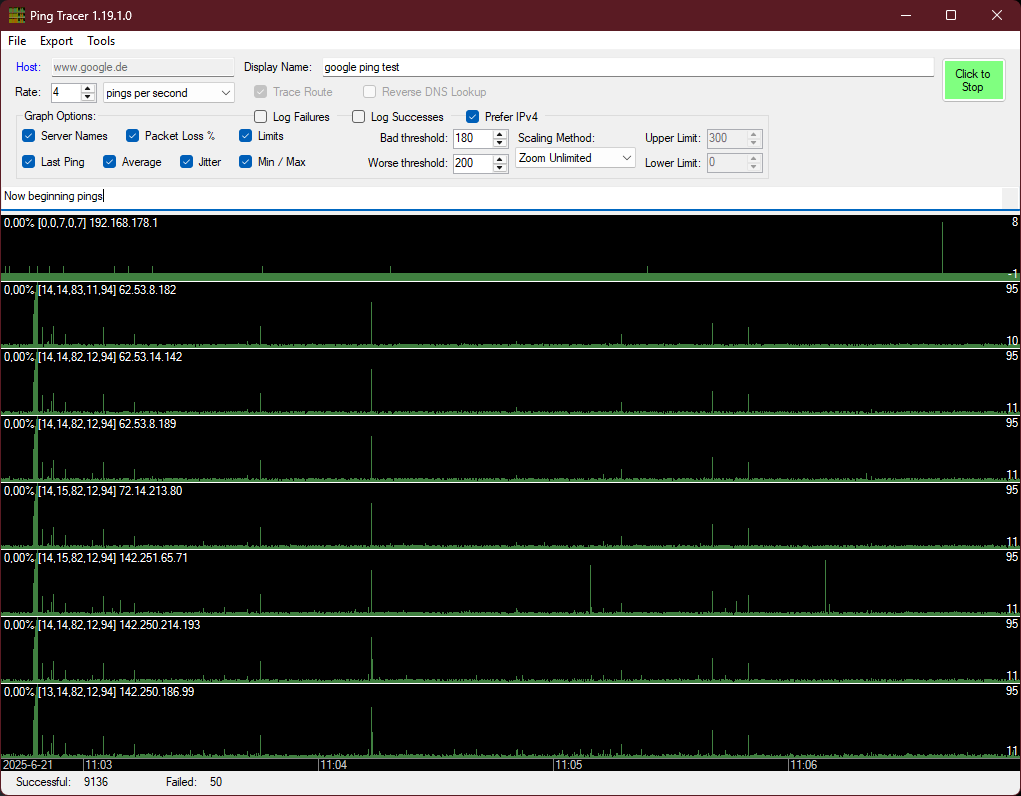The height and width of the screenshot is (796, 1021).
Task: Decrease the Rate with the down arrow
Action: coord(88,96)
